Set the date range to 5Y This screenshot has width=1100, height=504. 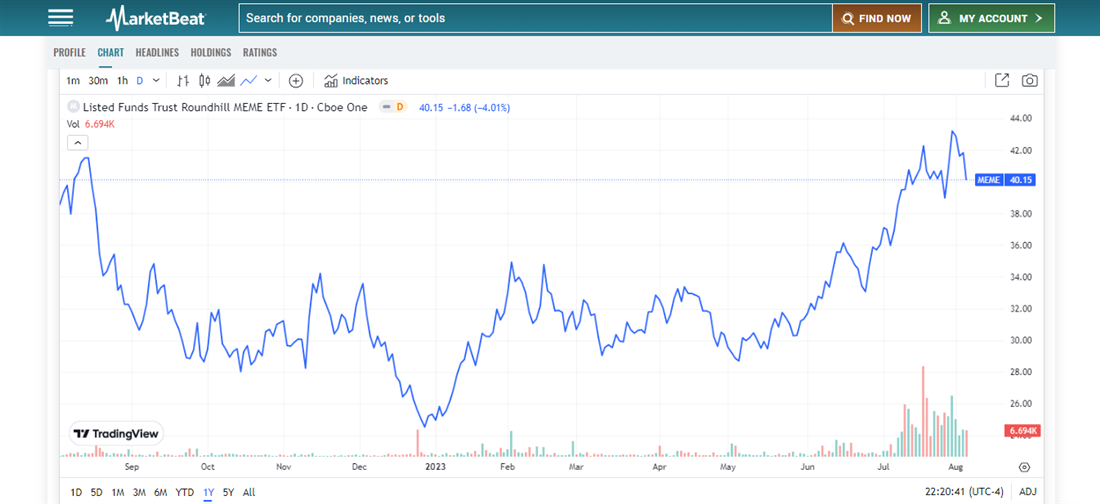pos(228,492)
